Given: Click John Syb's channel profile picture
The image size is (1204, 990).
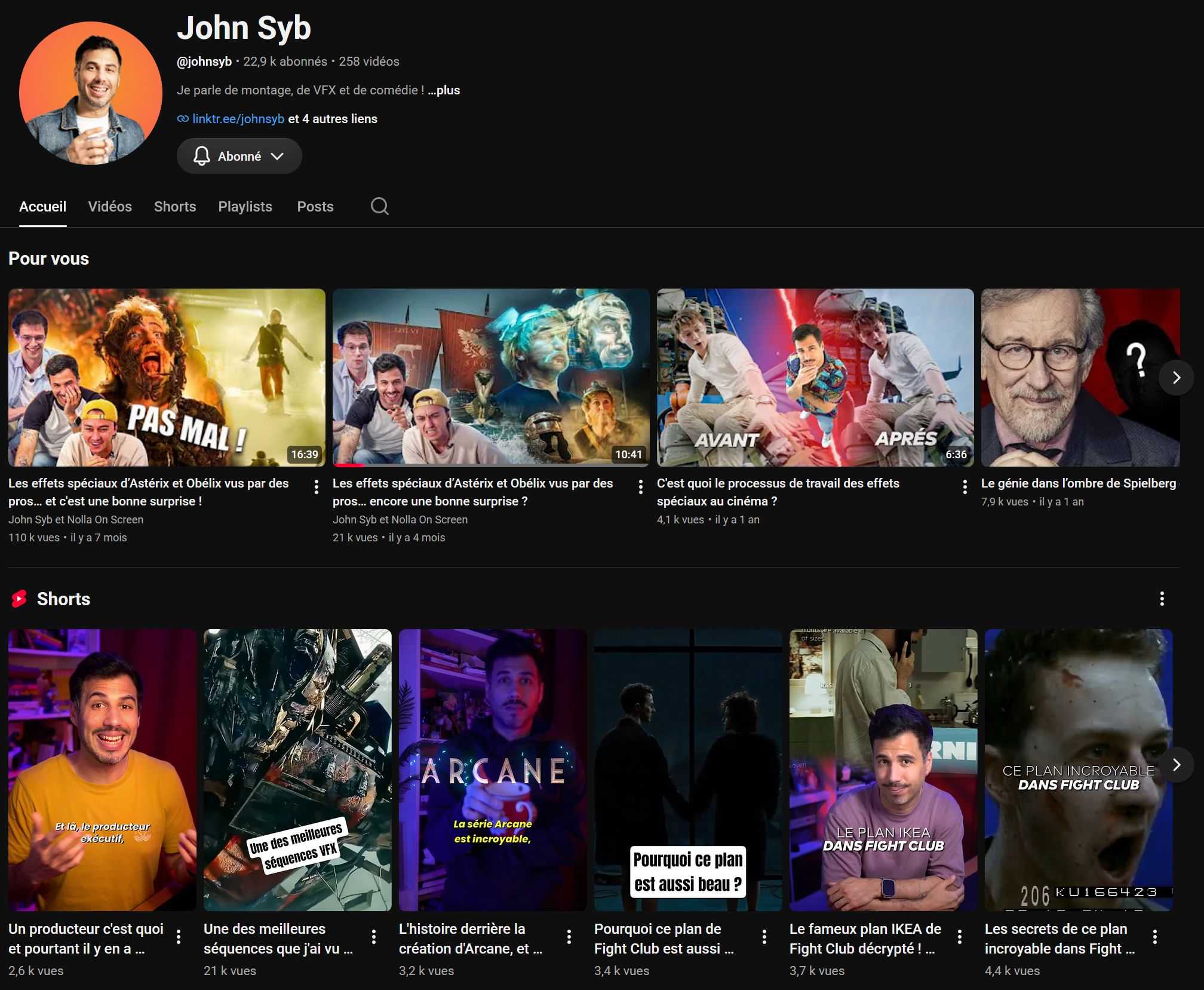Looking at the screenshot, I should point(91,93).
